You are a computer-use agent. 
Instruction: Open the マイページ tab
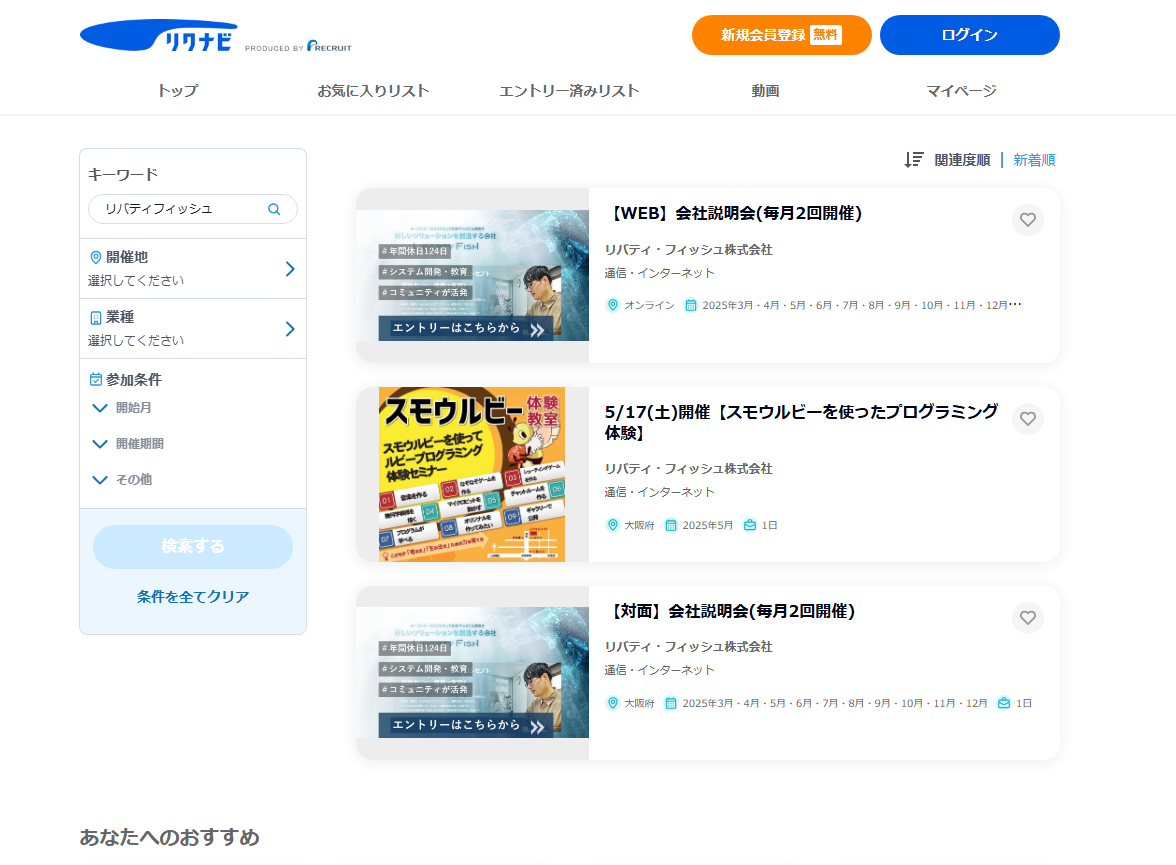pyautogui.click(x=961, y=91)
